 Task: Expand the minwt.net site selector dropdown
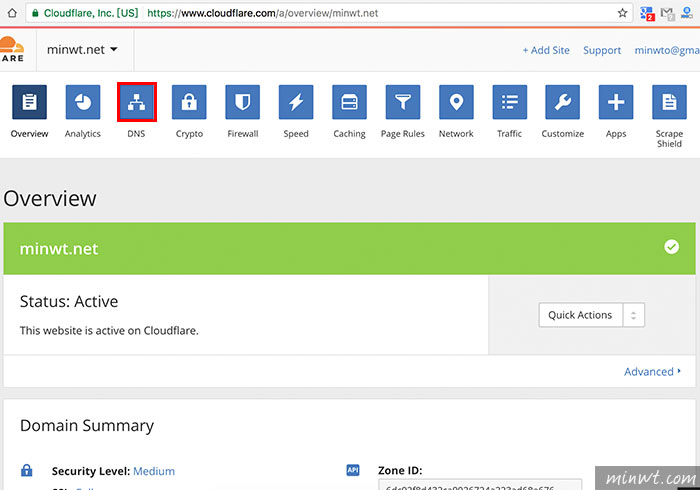tap(83, 50)
